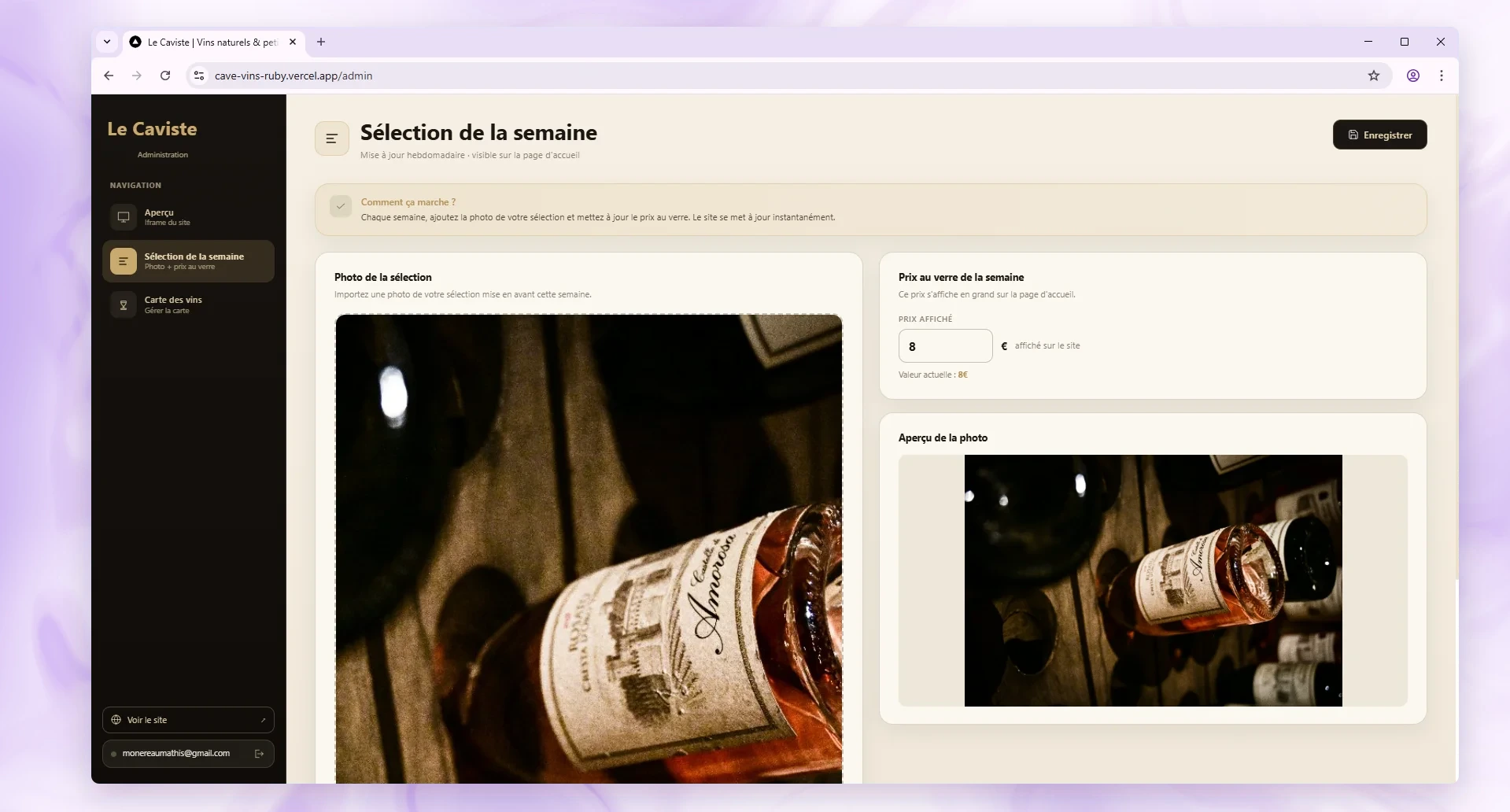
Task: Select Sélection de la semaine in sidebar
Action: [x=188, y=261]
